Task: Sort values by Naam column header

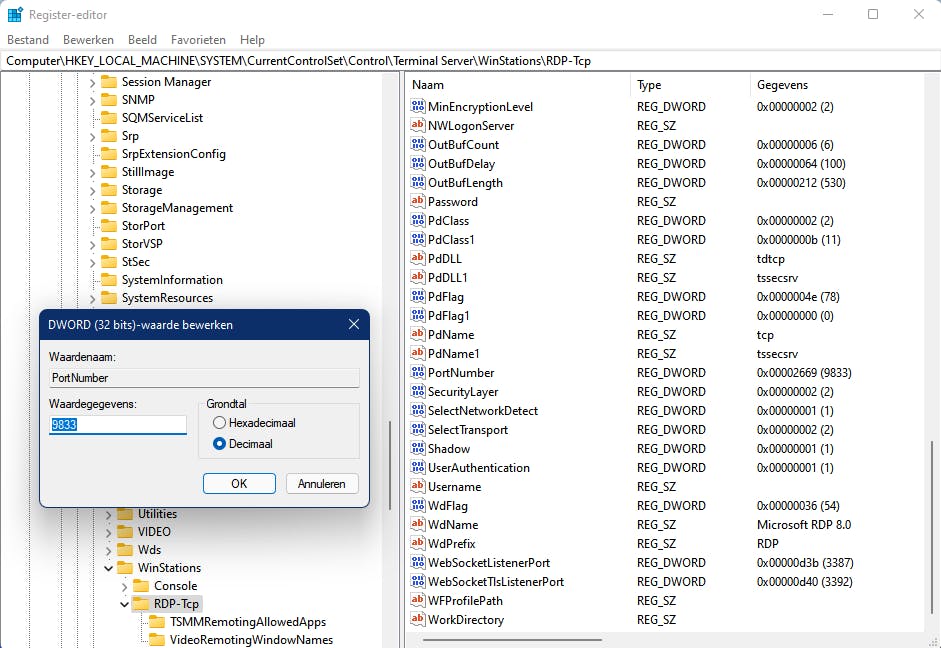Action: click(519, 85)
